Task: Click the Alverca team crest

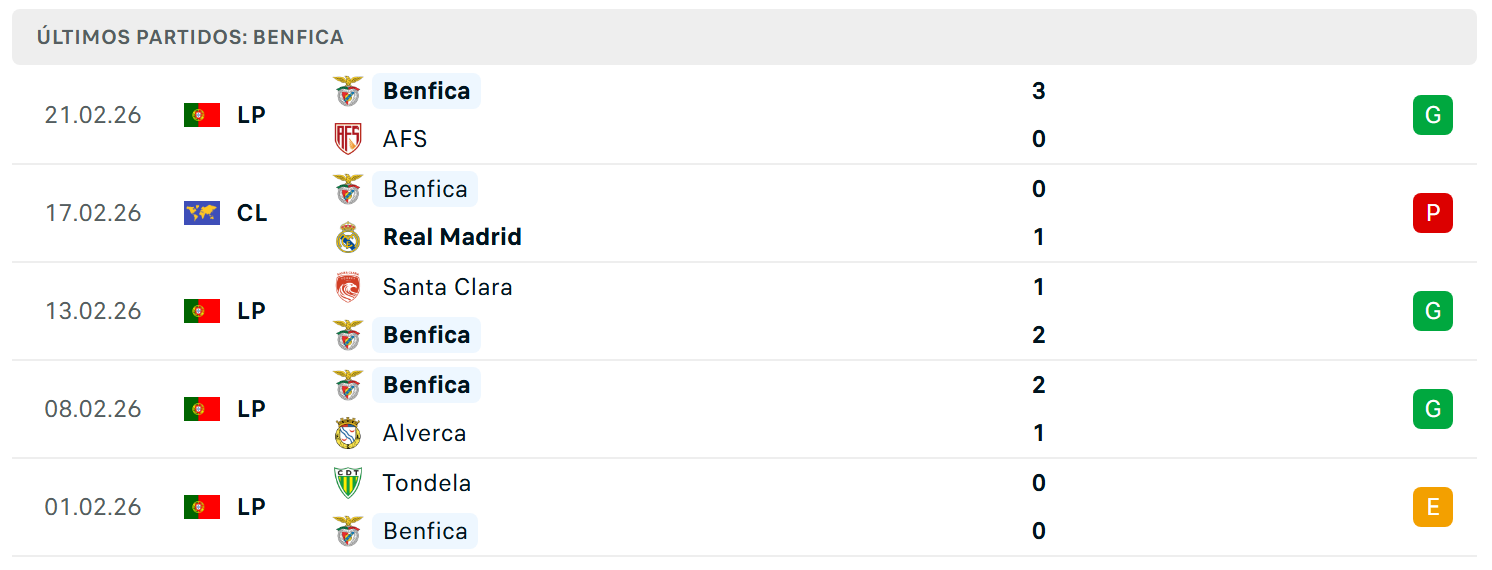Action: [x=348, y=433]
